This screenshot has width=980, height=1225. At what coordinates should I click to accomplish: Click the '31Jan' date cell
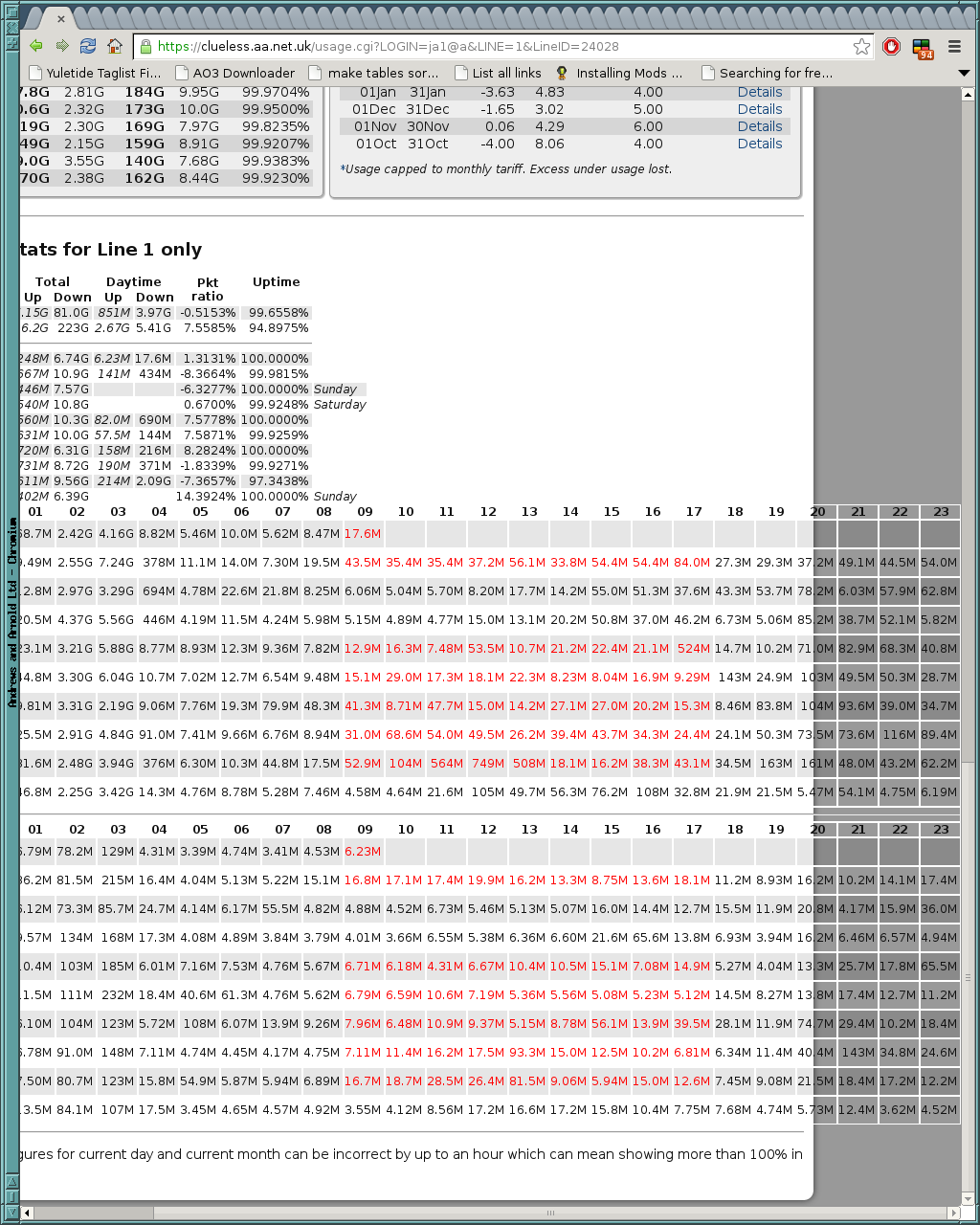pyautogui.click(x=428, y=92)
